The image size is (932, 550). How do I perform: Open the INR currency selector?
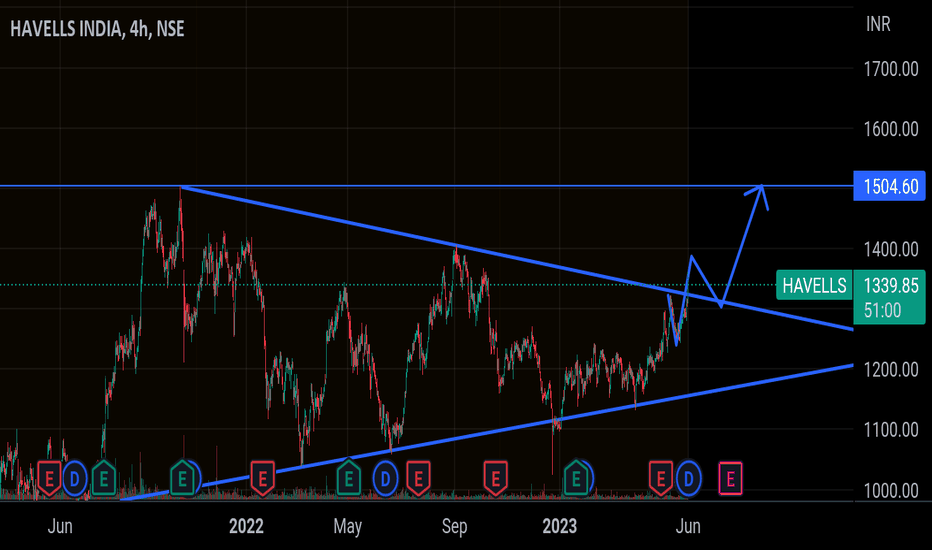click(878, 24)
